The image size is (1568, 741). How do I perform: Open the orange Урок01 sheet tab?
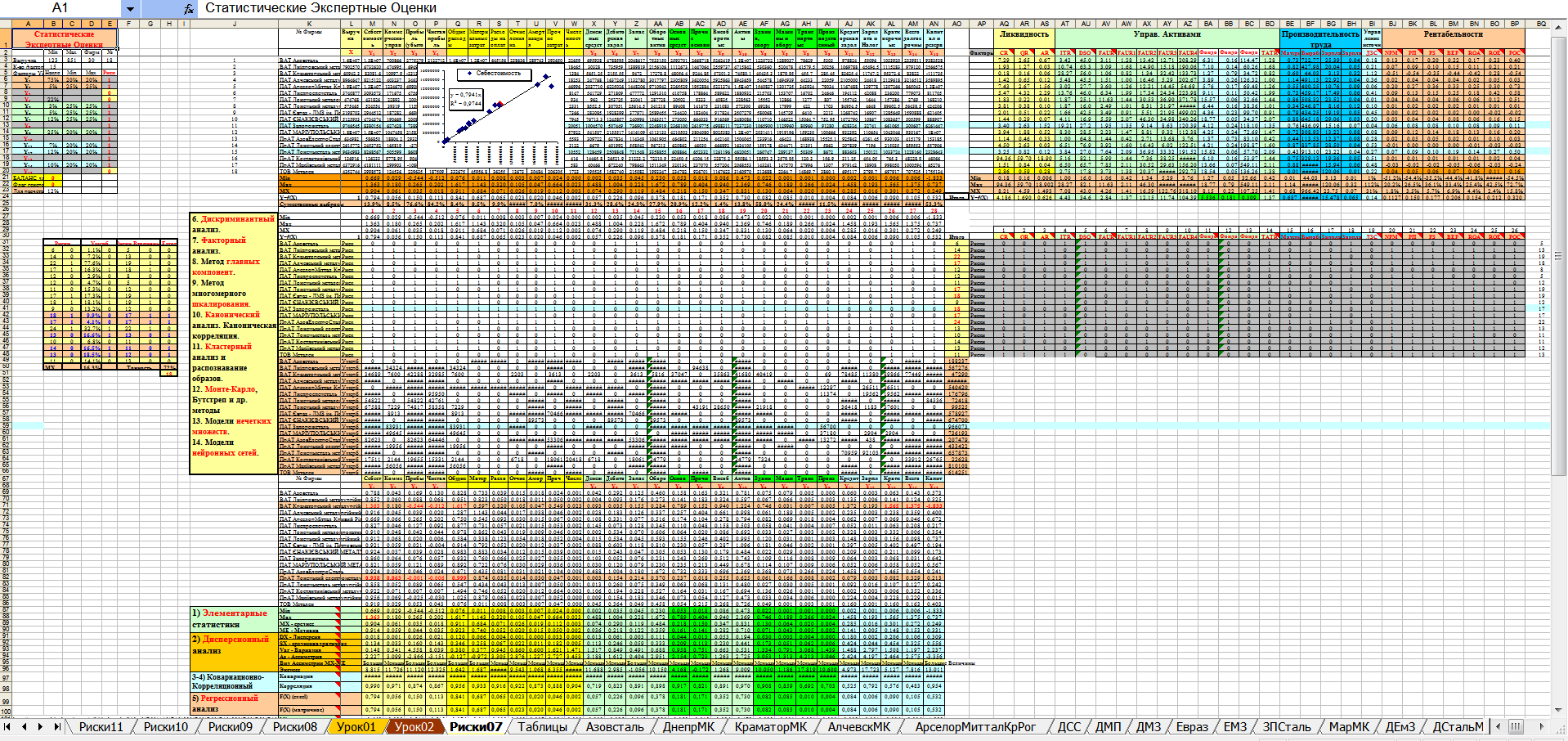tap(356, 726)
